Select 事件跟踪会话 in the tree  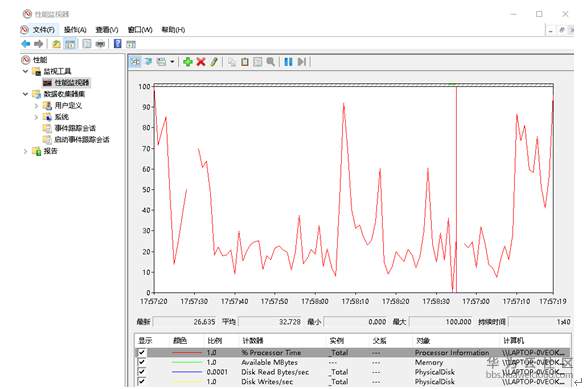[75, 128]
